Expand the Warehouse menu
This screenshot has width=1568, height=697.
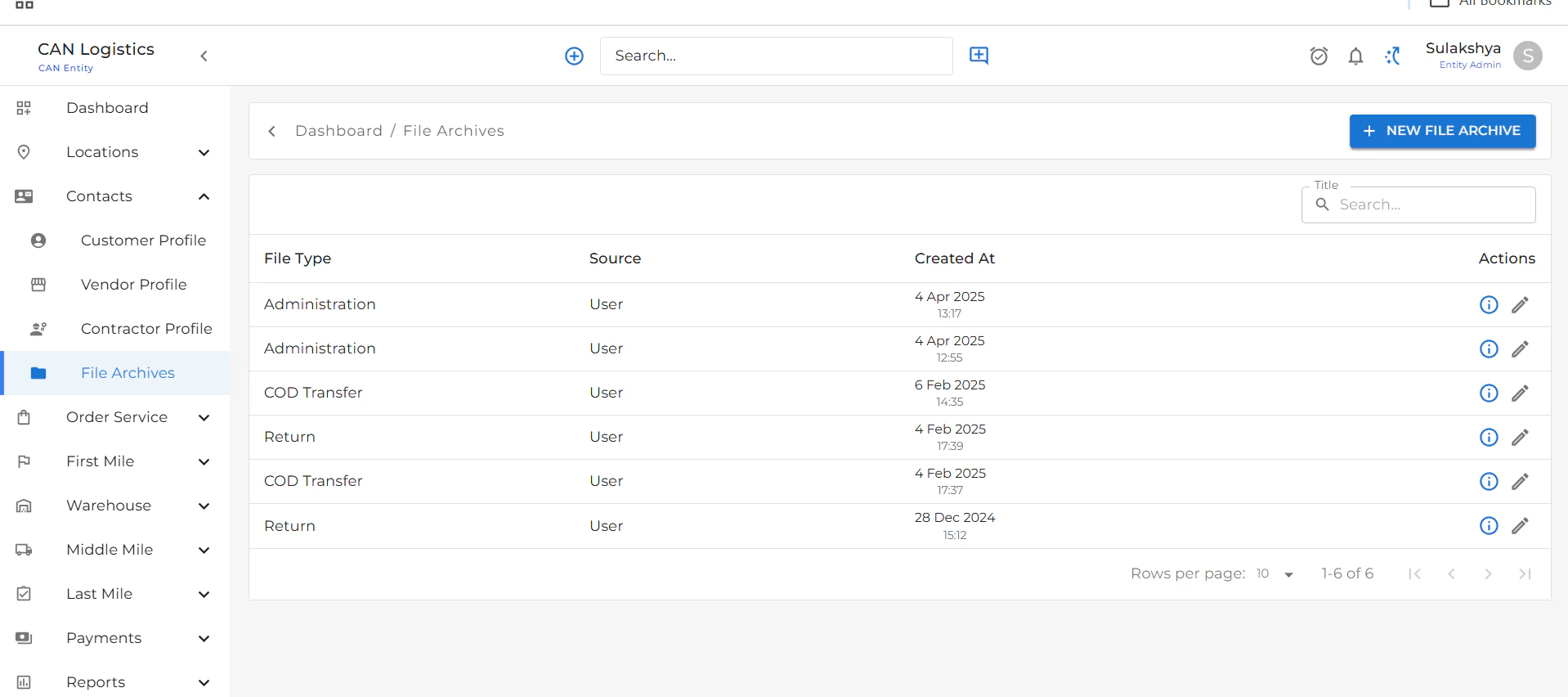[204, 506]
